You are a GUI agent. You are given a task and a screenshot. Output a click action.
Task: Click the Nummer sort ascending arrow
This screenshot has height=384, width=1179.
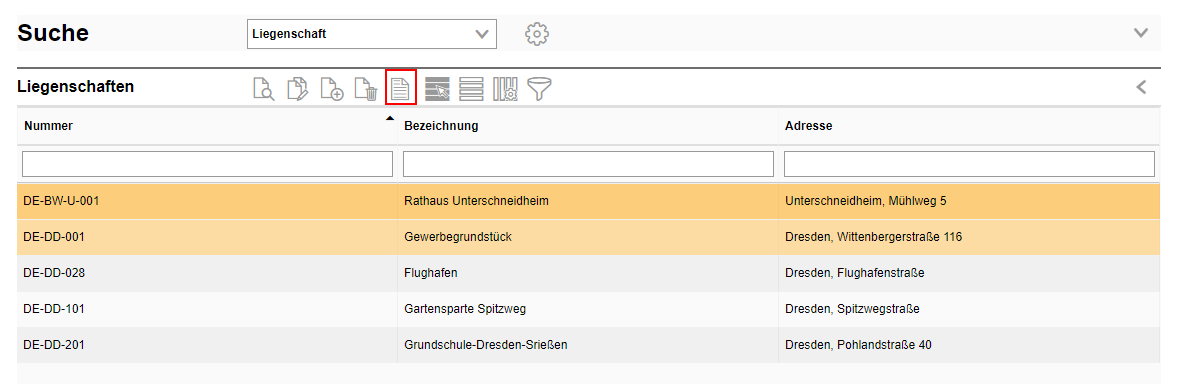click(x=389, y=118)
